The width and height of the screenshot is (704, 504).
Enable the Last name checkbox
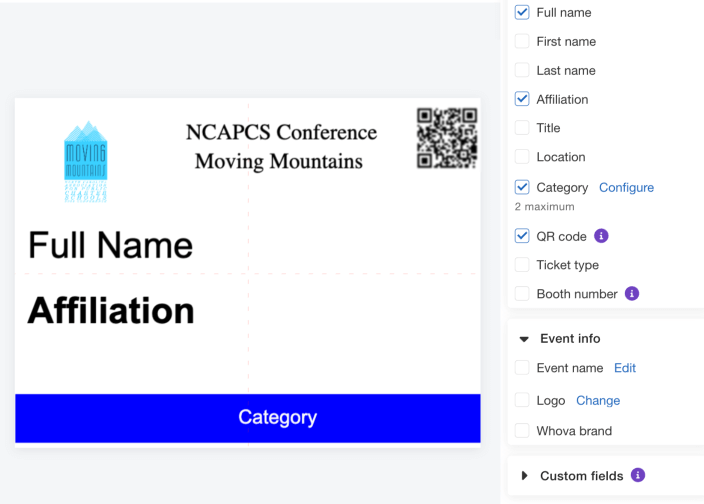point(522,71)
